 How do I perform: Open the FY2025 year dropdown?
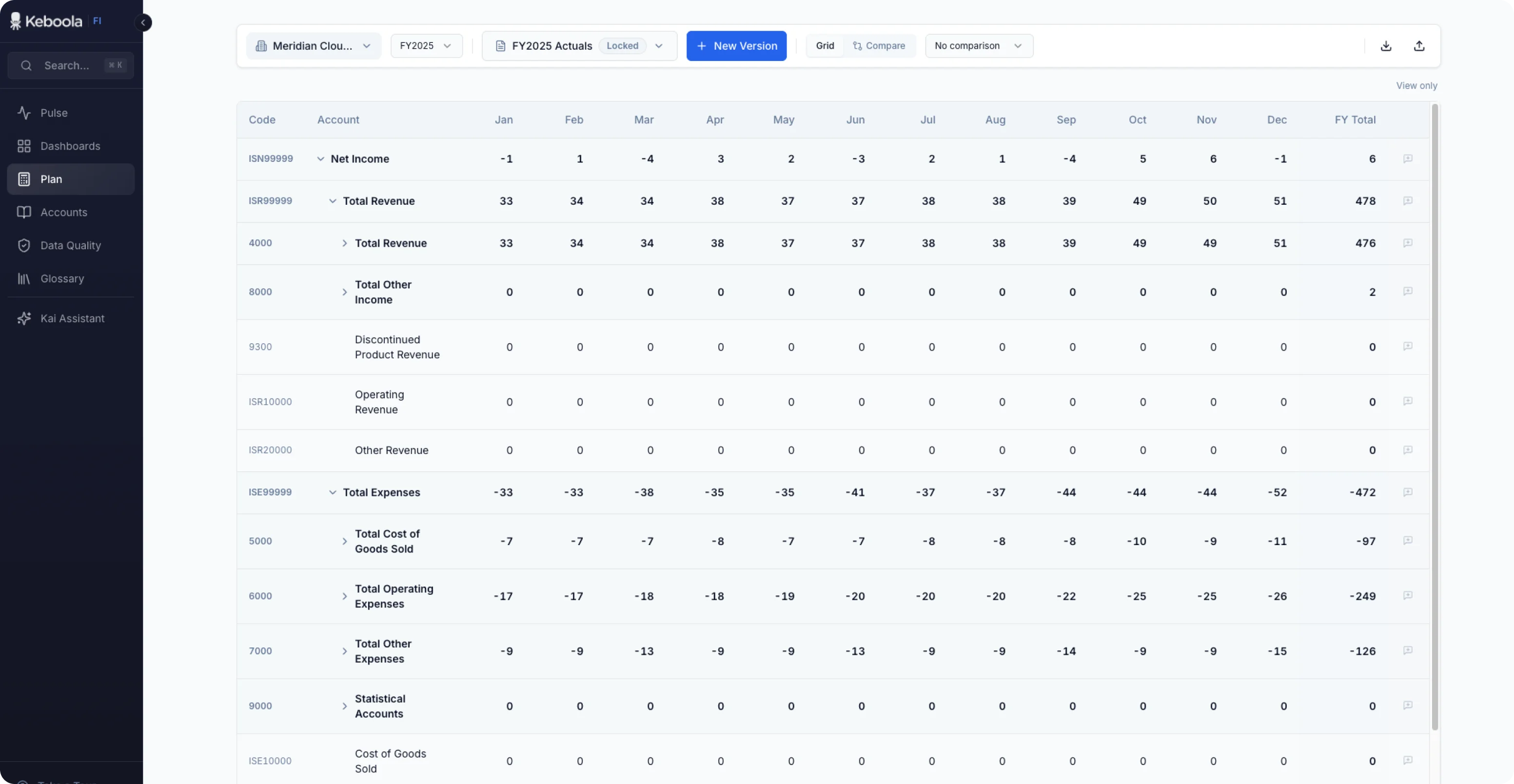pyautogui.click(x=426, y=46)
